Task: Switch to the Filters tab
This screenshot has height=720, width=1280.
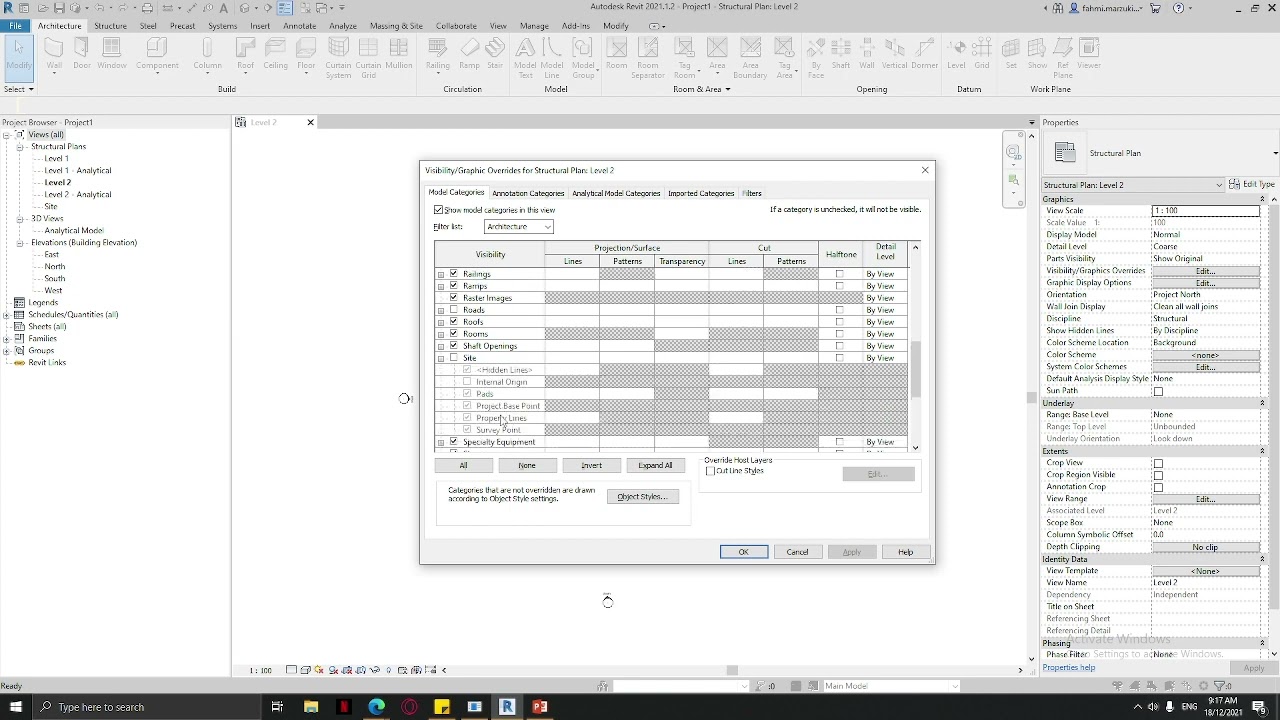Action: click(x=752, y=193)
